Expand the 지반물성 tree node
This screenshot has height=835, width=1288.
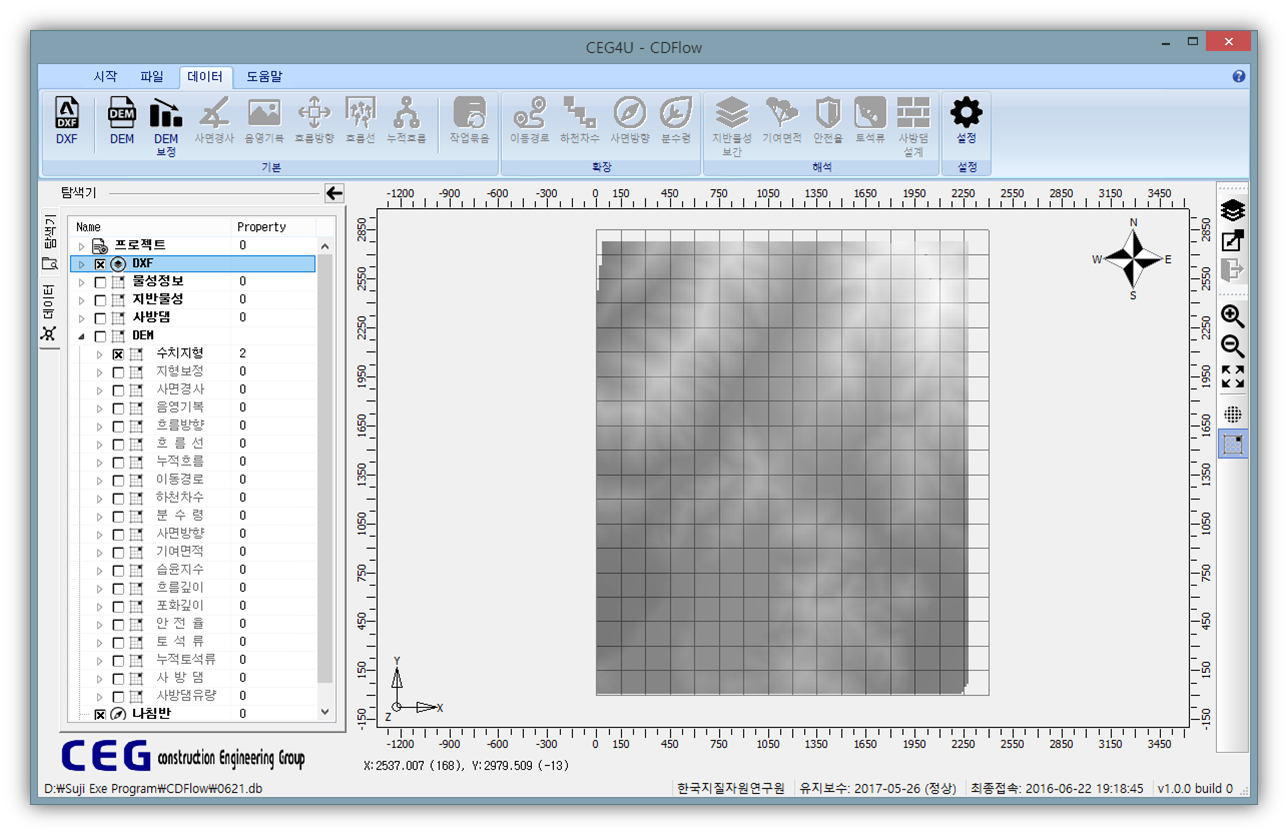point(82,300)
